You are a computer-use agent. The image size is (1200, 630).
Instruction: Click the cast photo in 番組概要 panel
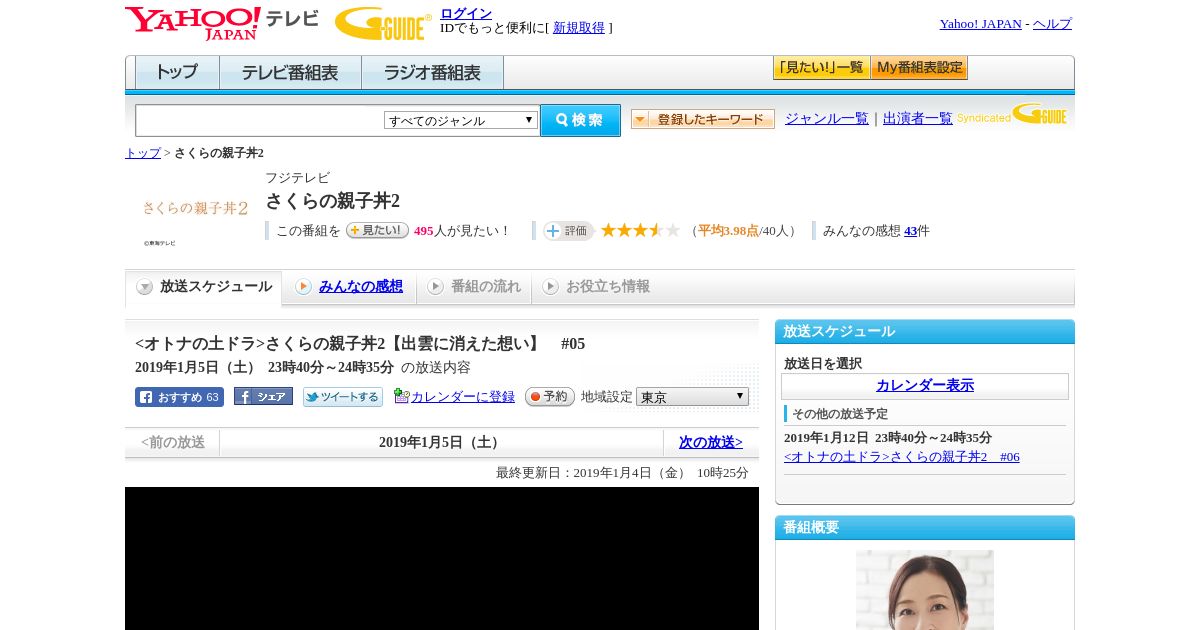[x=925, y=590]
